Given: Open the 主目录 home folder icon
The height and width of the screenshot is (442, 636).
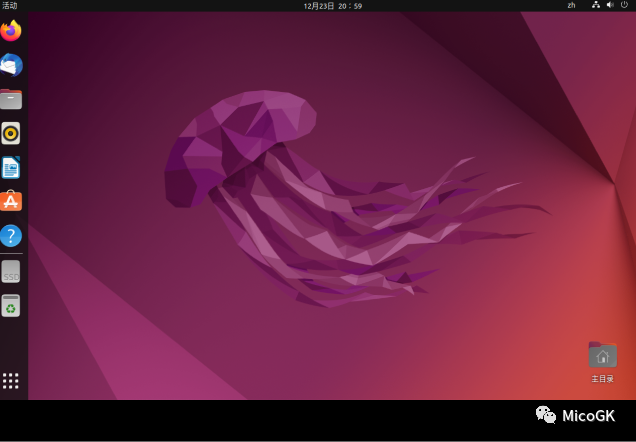Looking at the screenshot, I should (x=603, y=355).
